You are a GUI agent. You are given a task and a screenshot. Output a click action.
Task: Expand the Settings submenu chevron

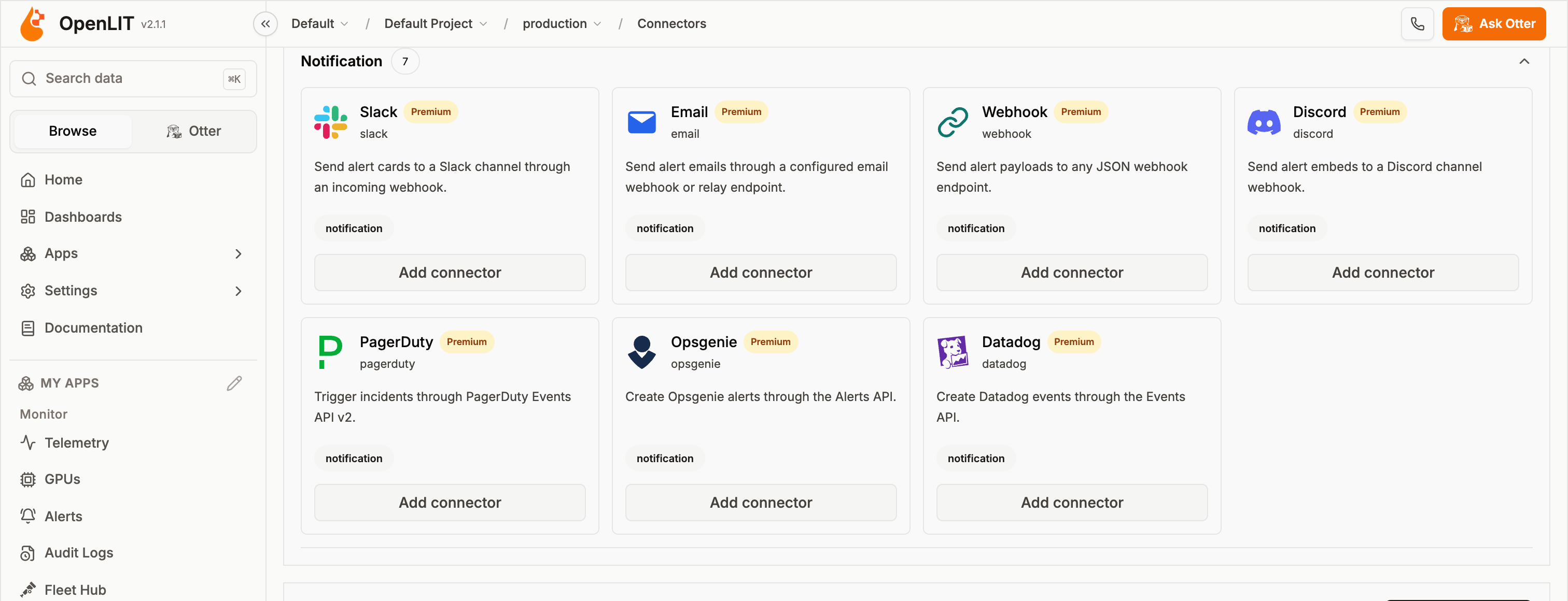tap(239, 291)
